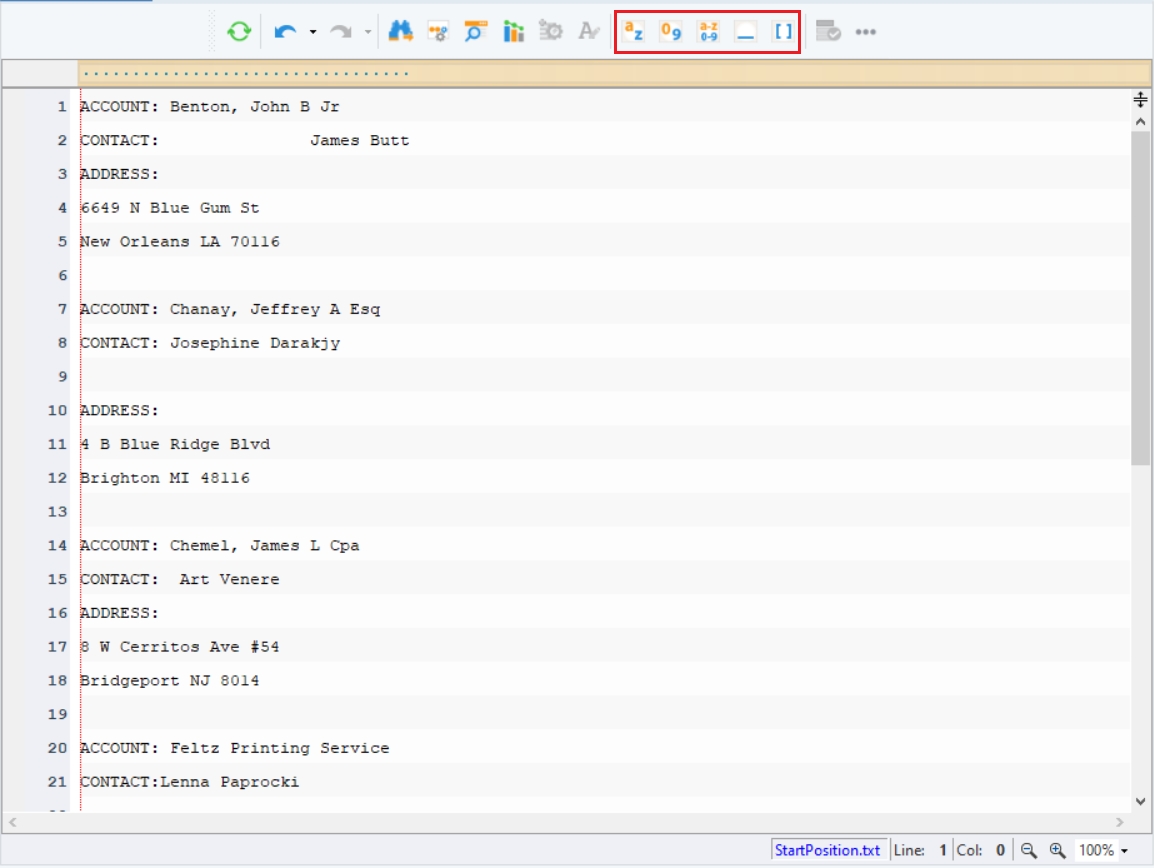Click the dotted column ruler bar
This screenshot has width=1154, height=868.
tap(614, 74)
